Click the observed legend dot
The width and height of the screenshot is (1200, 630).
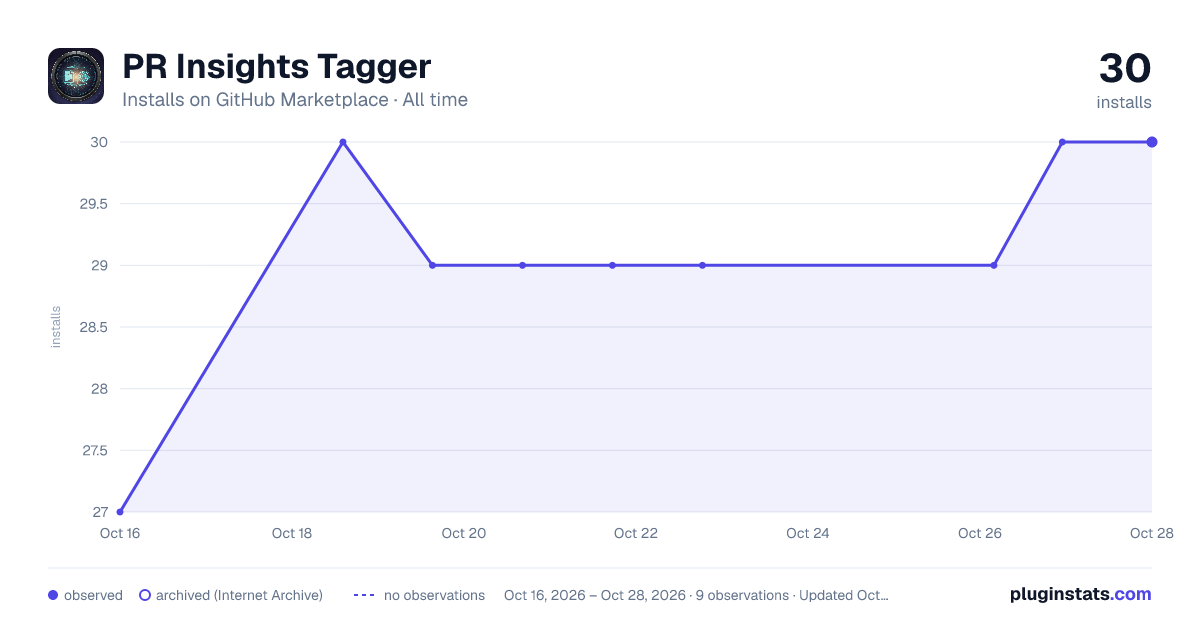[53, 595]
